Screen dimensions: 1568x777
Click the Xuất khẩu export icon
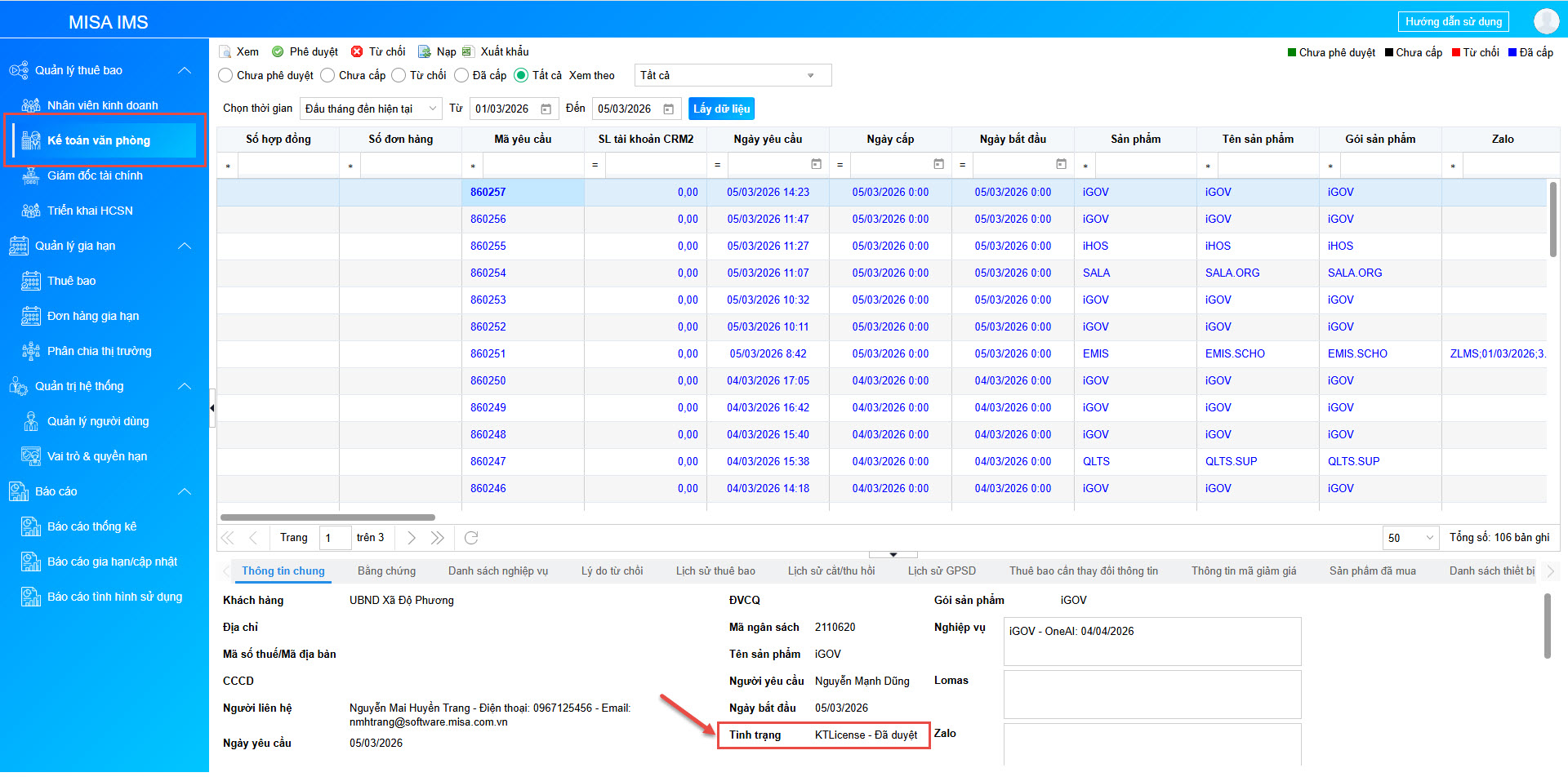(x=468, y=51)
